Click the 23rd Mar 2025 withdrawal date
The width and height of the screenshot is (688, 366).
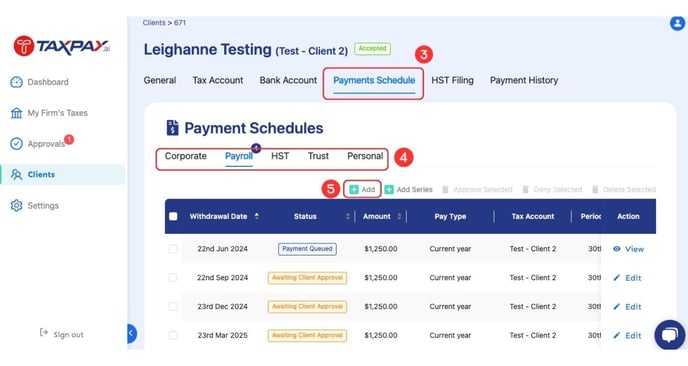[222, 335]
